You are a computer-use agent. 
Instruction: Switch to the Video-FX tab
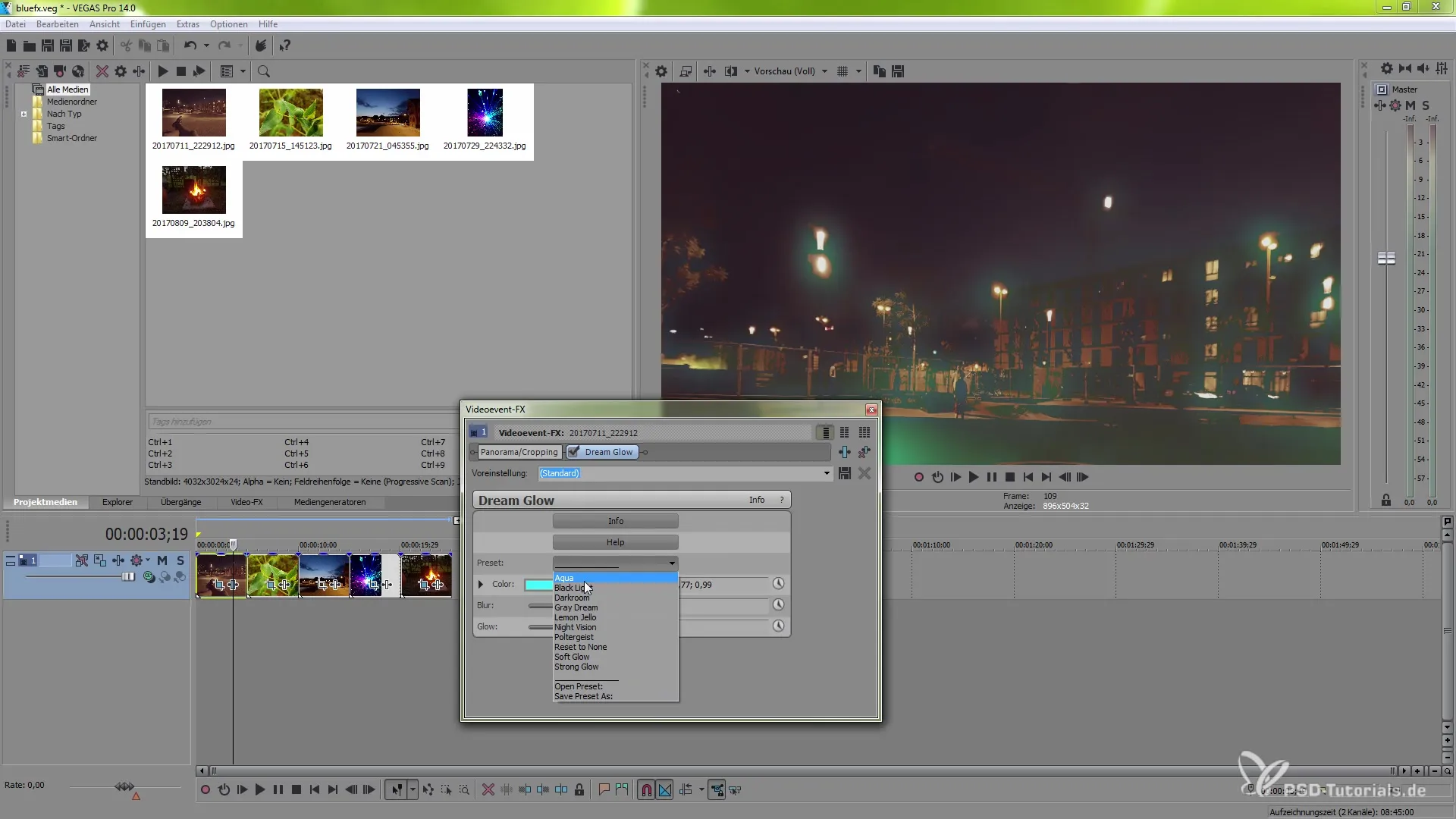pos(246,502)
